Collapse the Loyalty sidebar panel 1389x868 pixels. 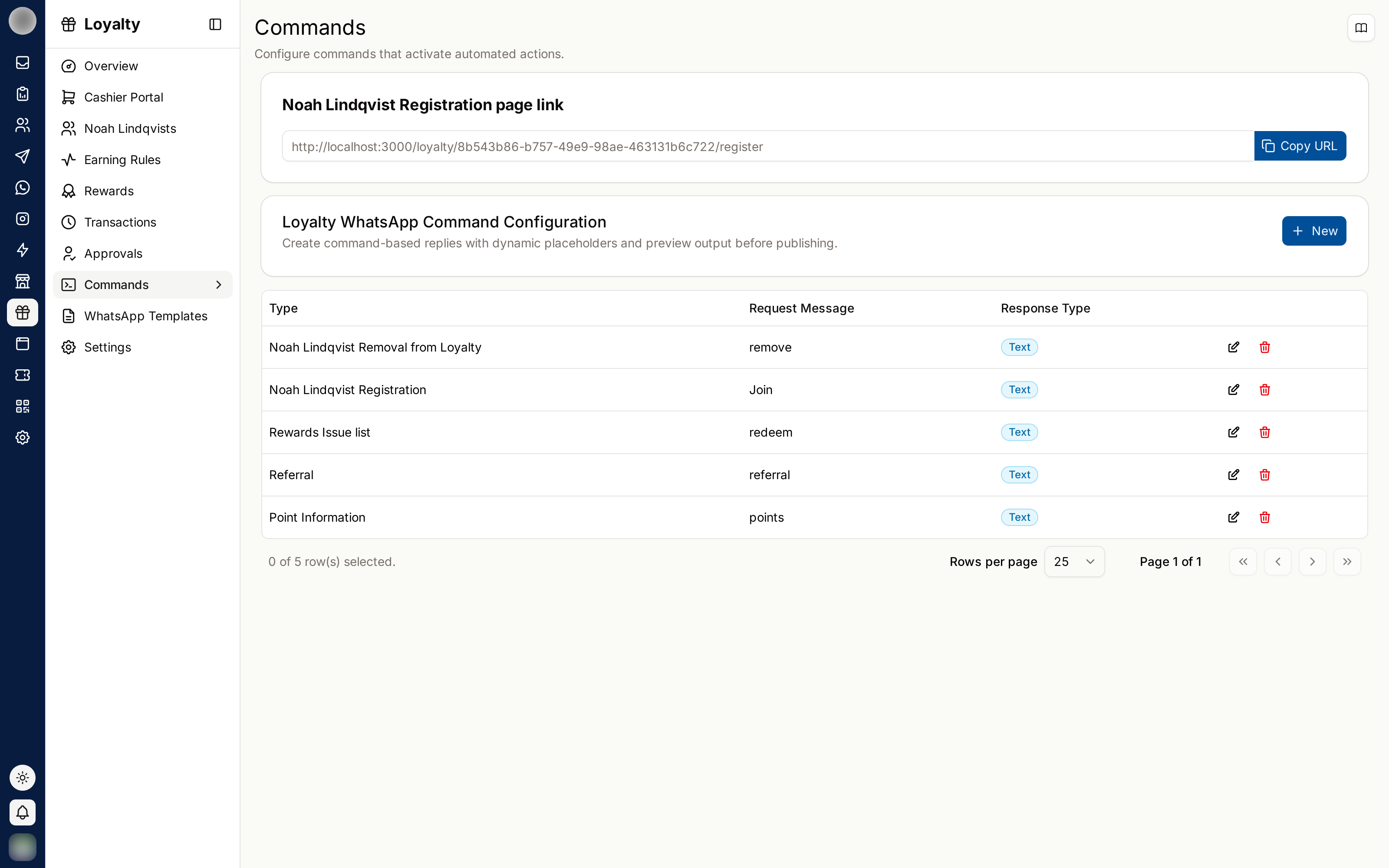(215, 24)
